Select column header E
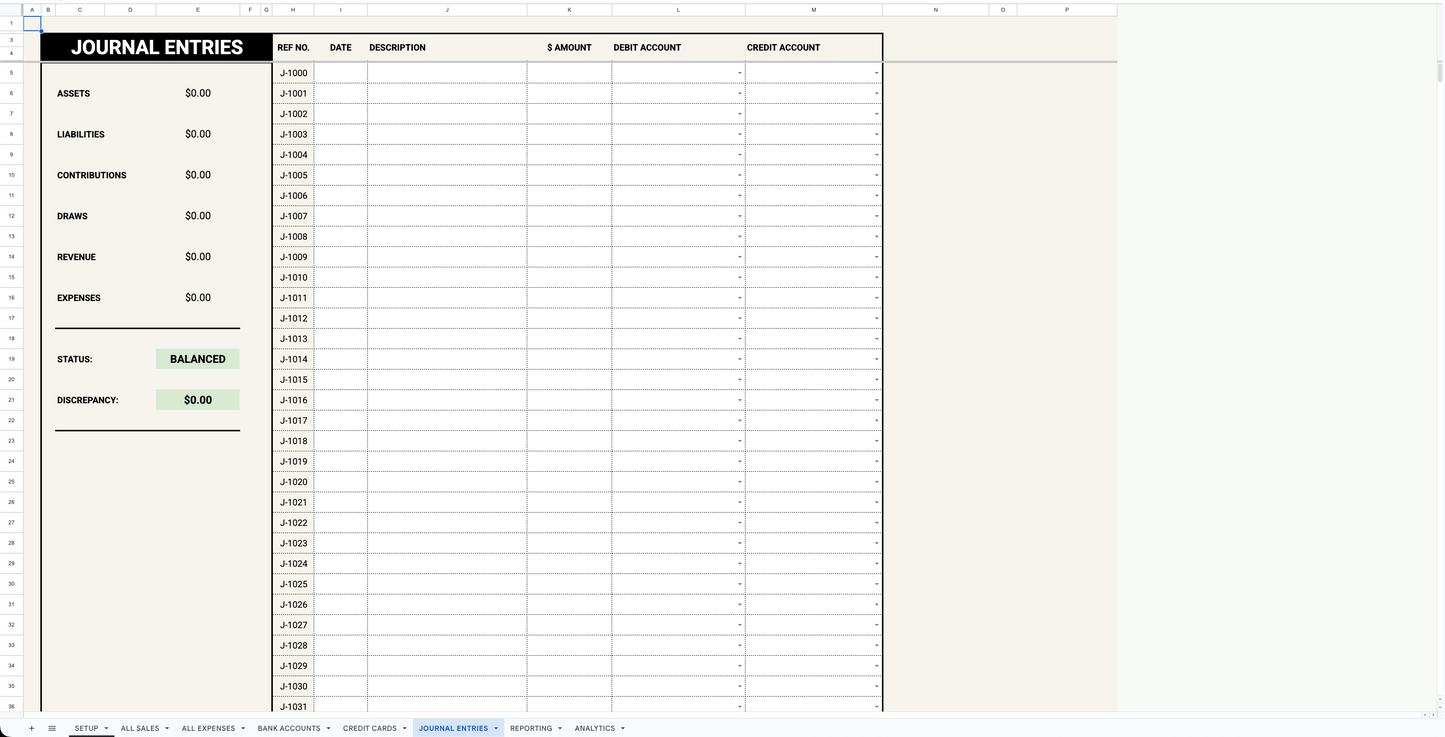1445x737 pixels. pyautogui.click(x=197, y=9)
